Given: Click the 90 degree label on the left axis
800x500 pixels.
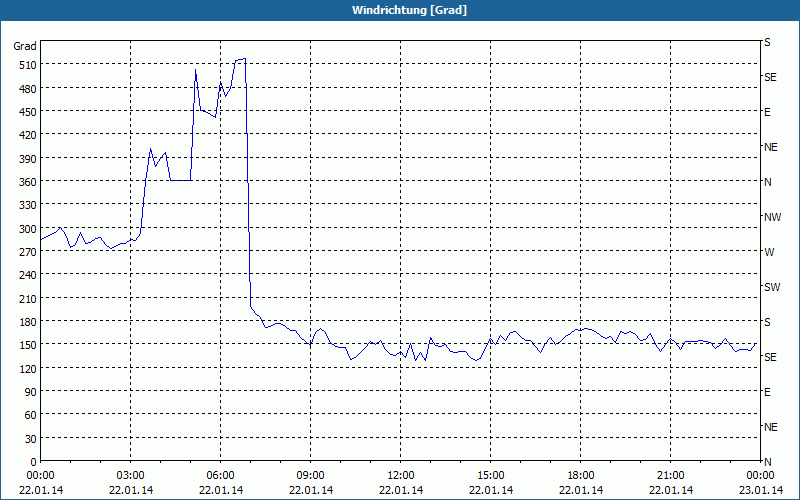Looking at the screenshot, I should (x=31, y=392).
